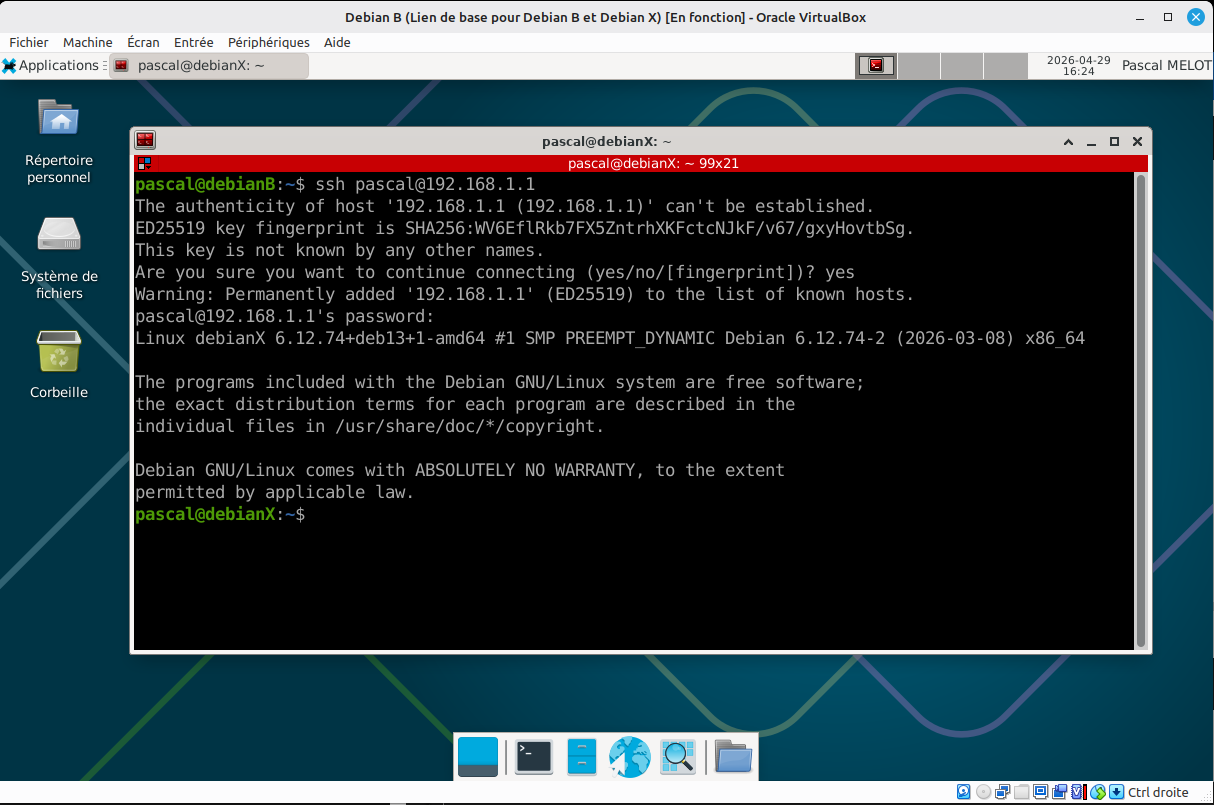This screenshot has height=805, width=1214.
Task: Click the keyboard capture arrow status icon
Action: pos(1117,792)
